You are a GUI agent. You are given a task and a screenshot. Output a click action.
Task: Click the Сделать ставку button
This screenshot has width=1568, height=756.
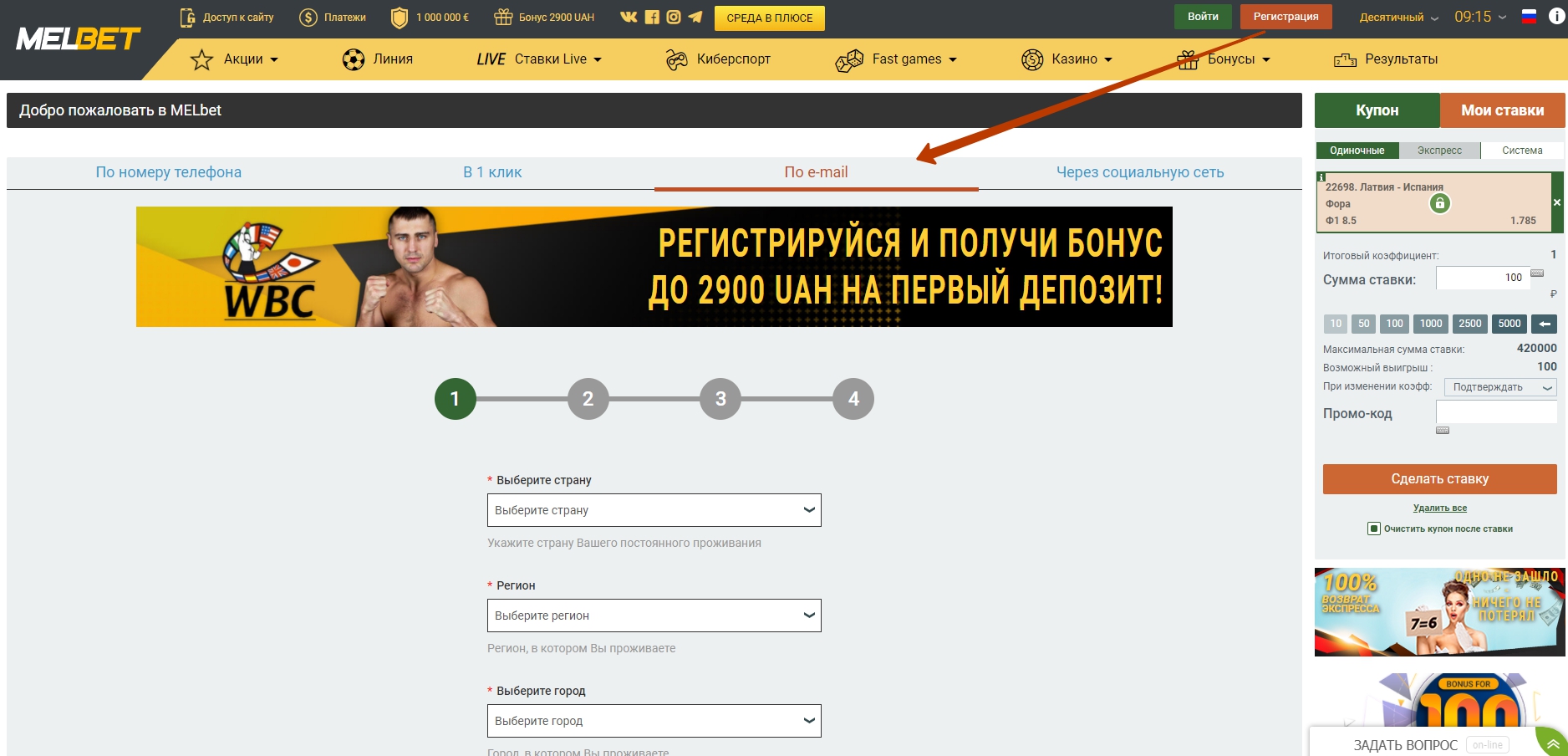tap(1439, 479)
